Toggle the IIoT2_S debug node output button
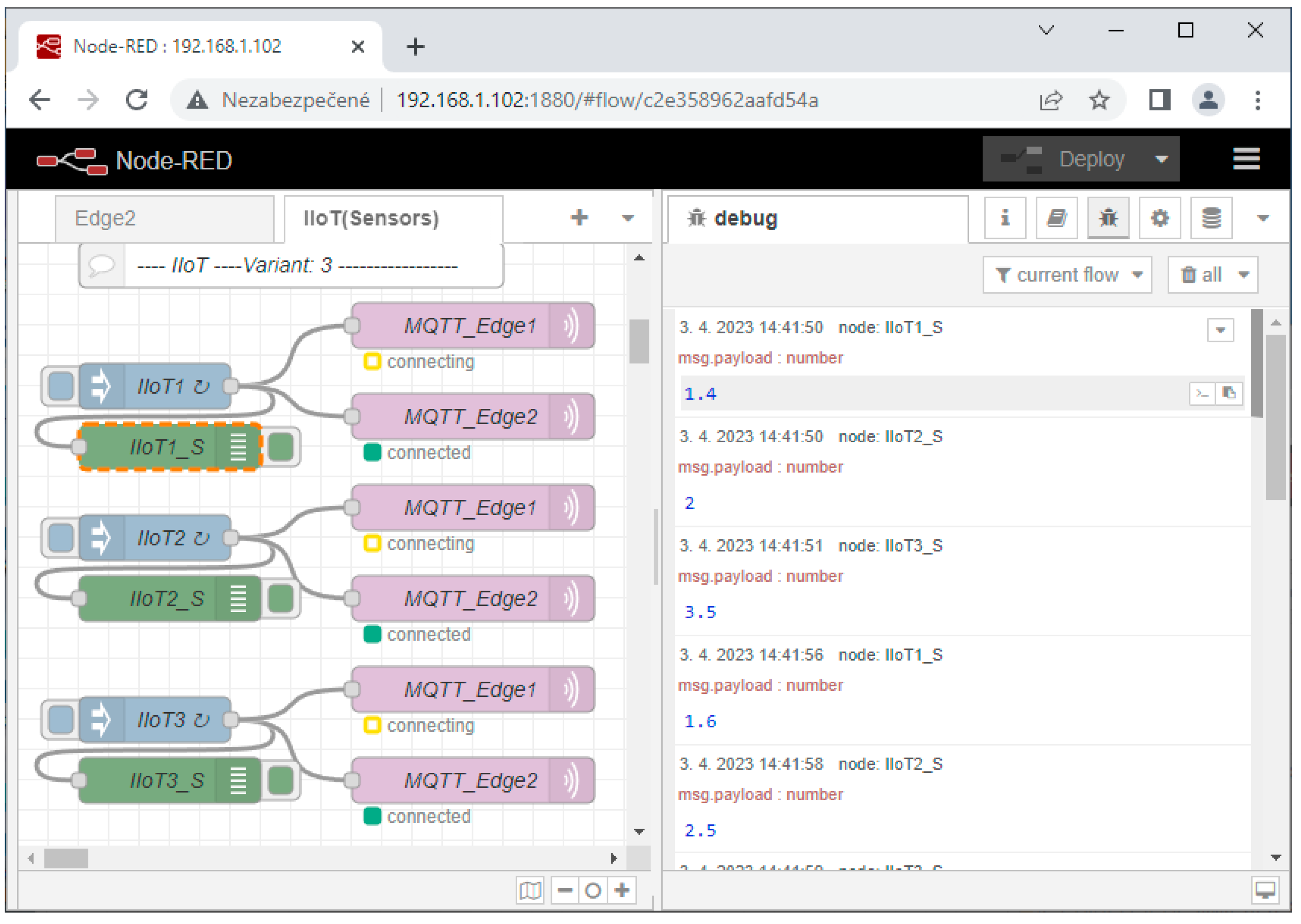The image size is (1301, 924). coord(281,599)
